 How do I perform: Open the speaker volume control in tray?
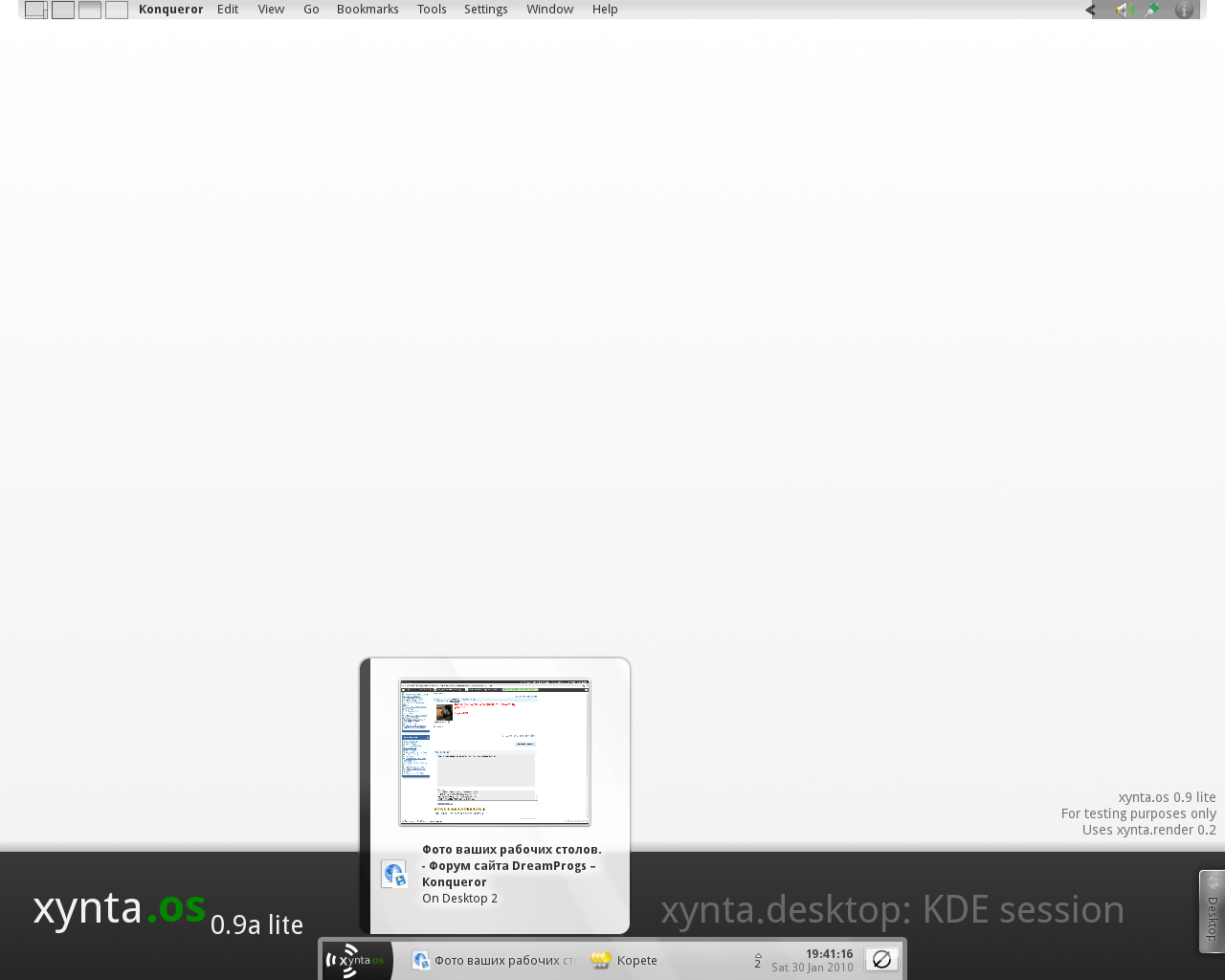(1125, 10)
